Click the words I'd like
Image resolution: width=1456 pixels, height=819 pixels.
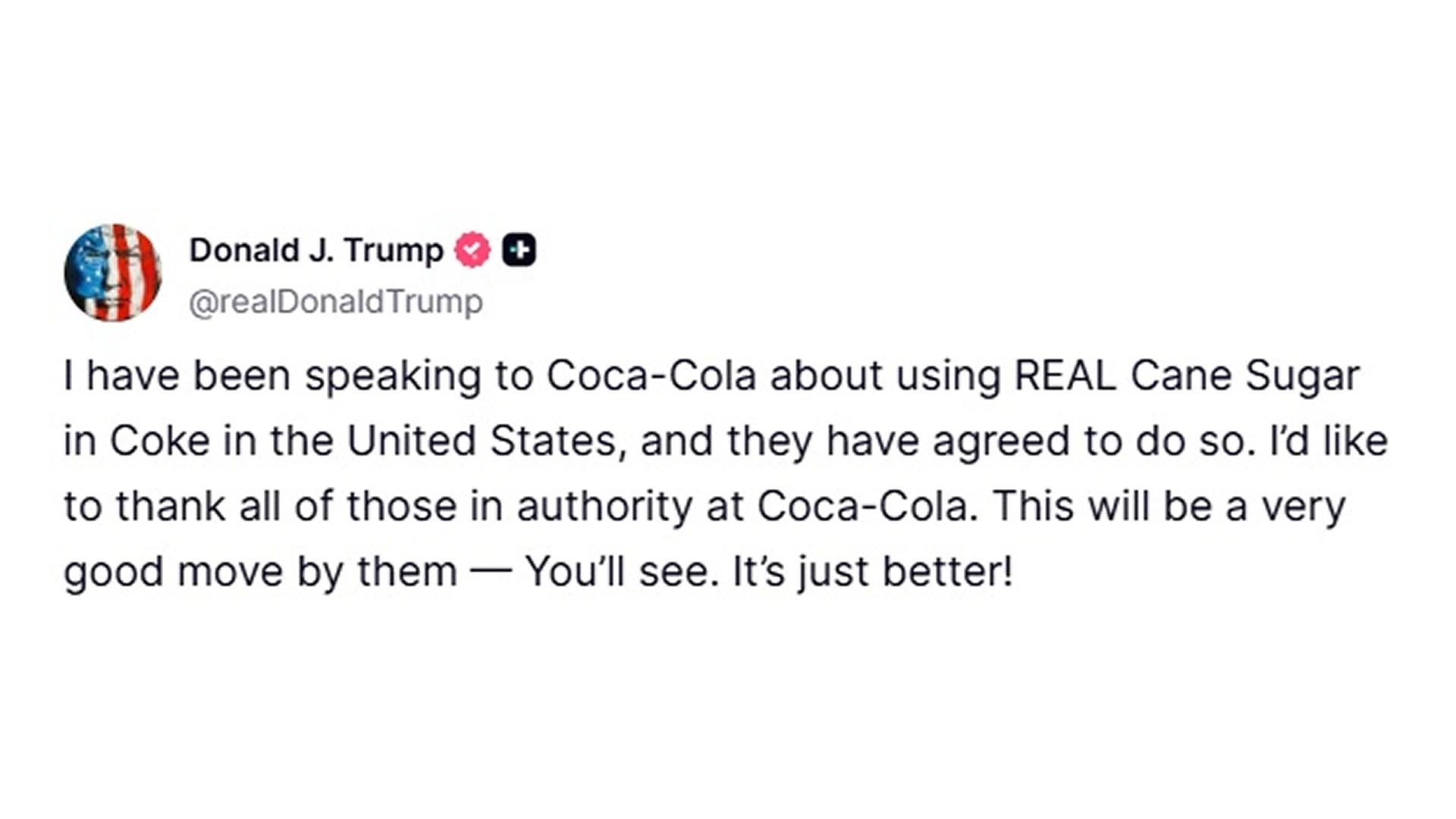(1329, 441)
